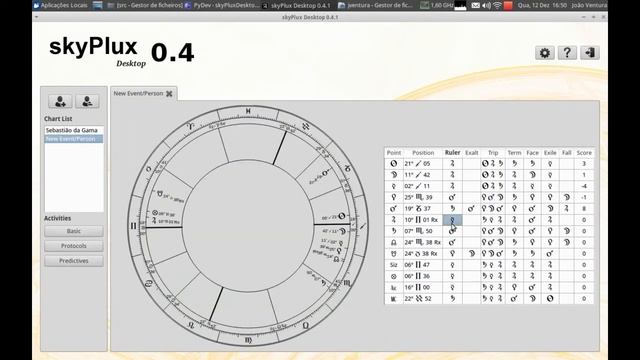Viewport: 640px width, 360px height.
Task: Click the remove person chart icon
Action: click(87, 101)
